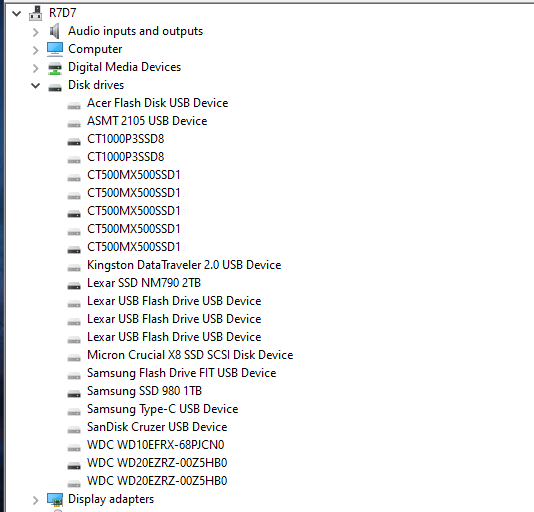534x512 pixels.
Task: Click the Disk drives category icon
Action: [x=55, y=87]
